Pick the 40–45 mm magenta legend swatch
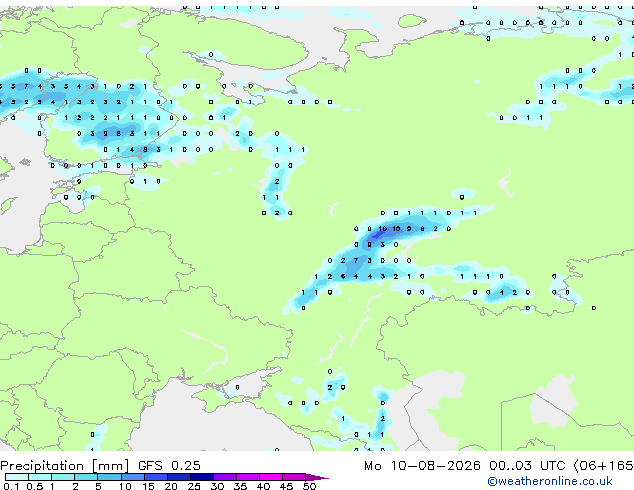This screenshot has height=490, width=634. (x=271, y=477)
